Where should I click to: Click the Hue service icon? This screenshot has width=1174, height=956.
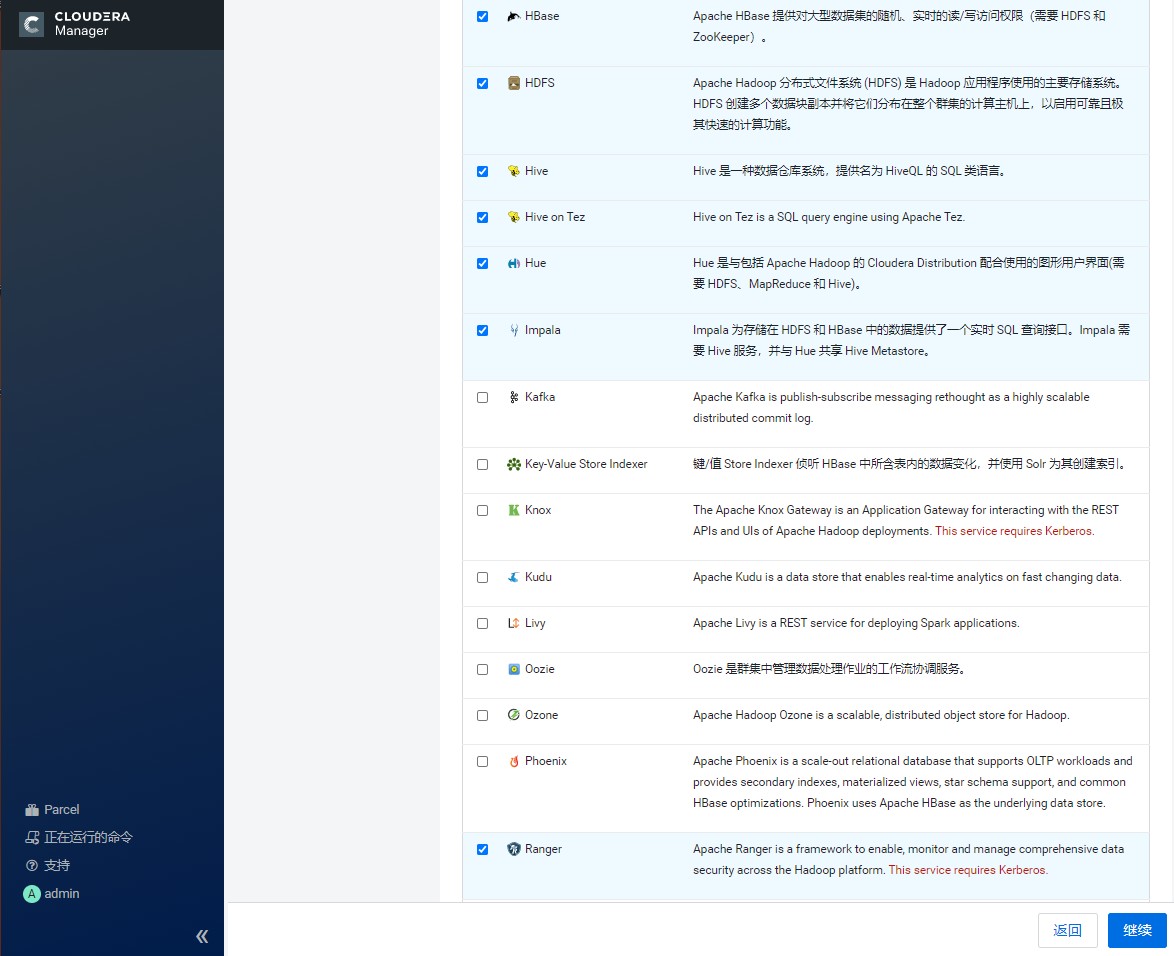[x=514, y=264]
